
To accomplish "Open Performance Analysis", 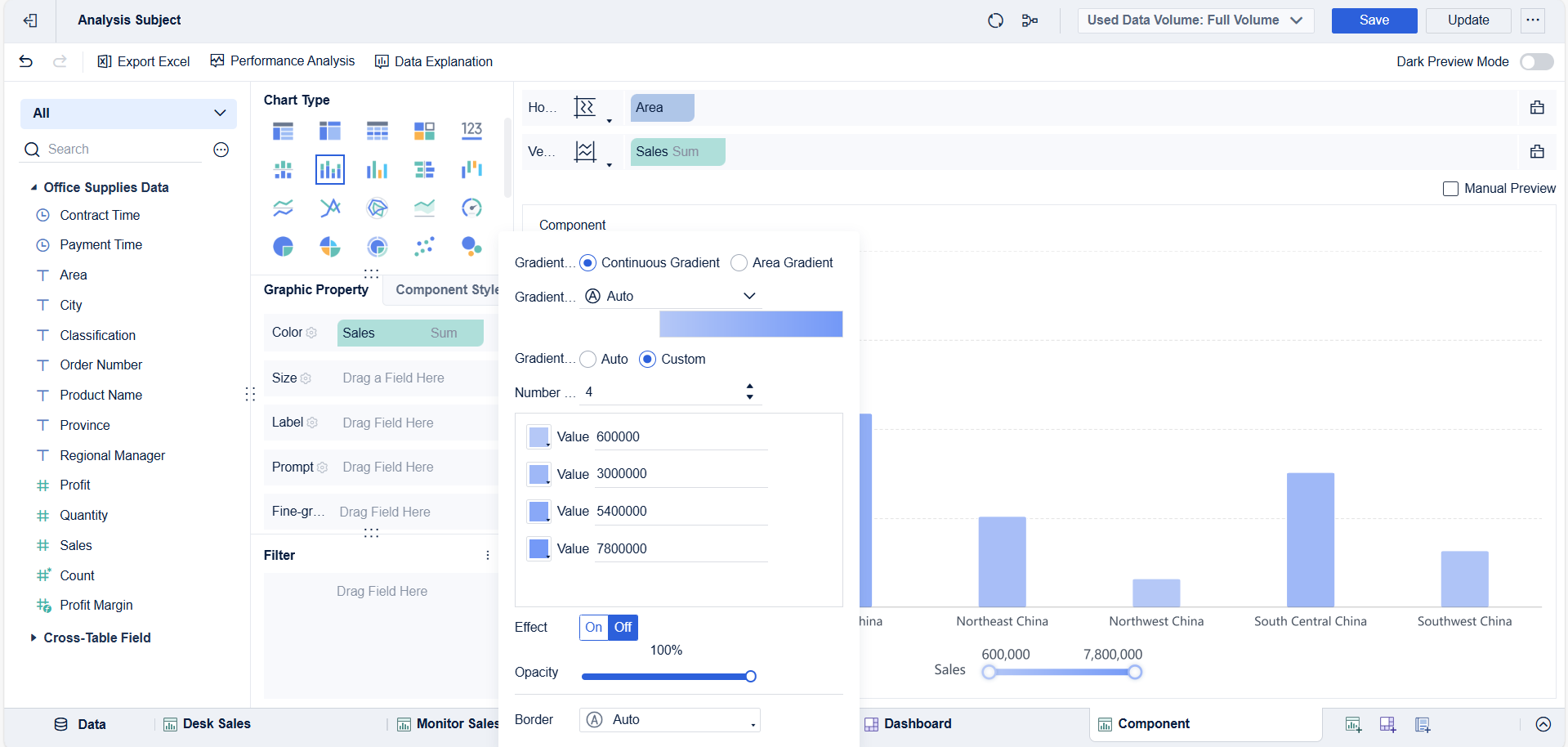I will click(x=283, y=61).
